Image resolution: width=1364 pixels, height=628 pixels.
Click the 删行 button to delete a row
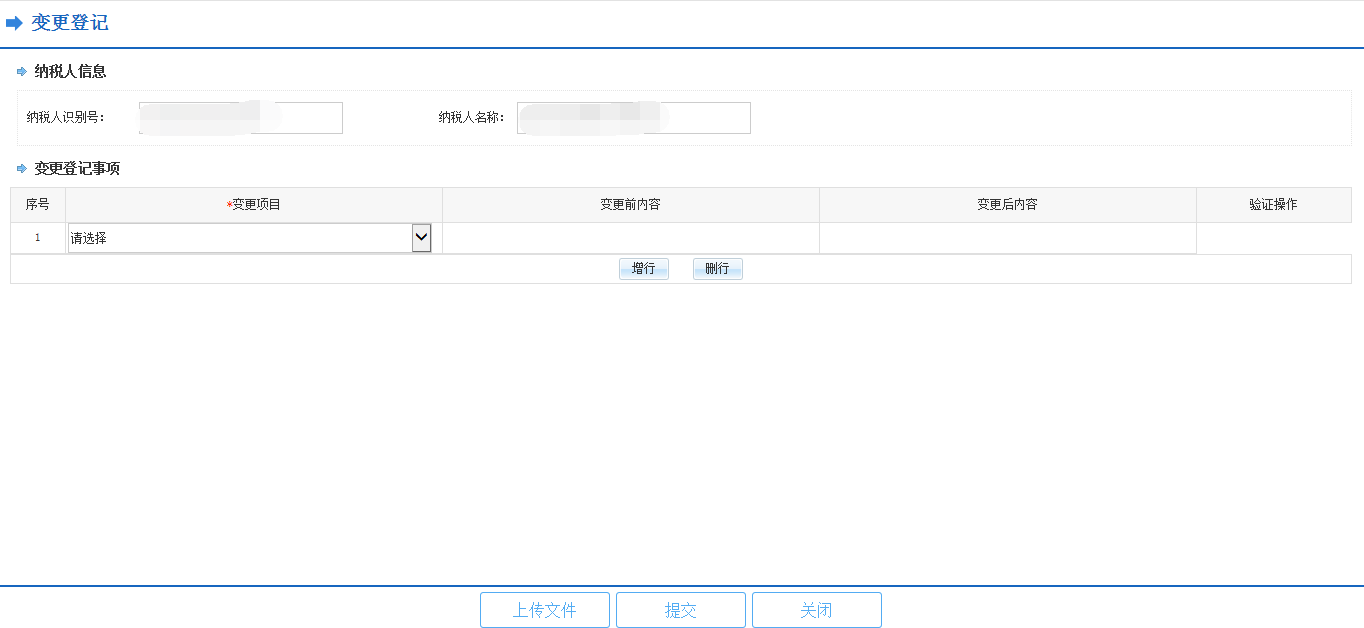(x=717, y=268)
